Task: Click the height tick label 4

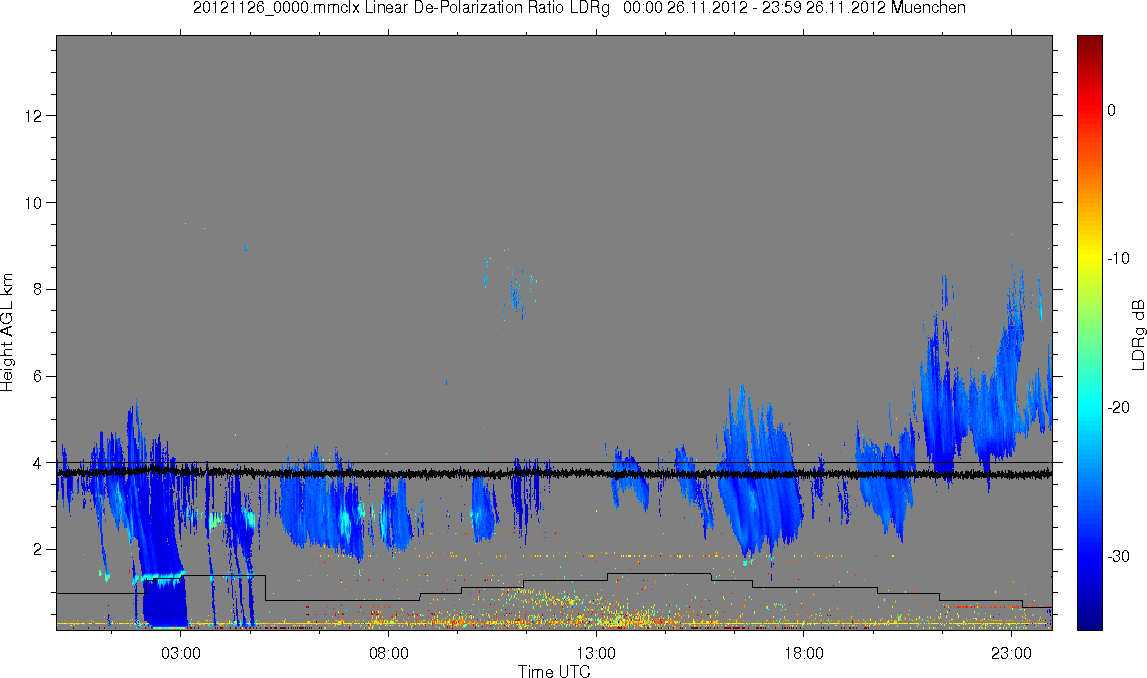Action: (38, 463)
